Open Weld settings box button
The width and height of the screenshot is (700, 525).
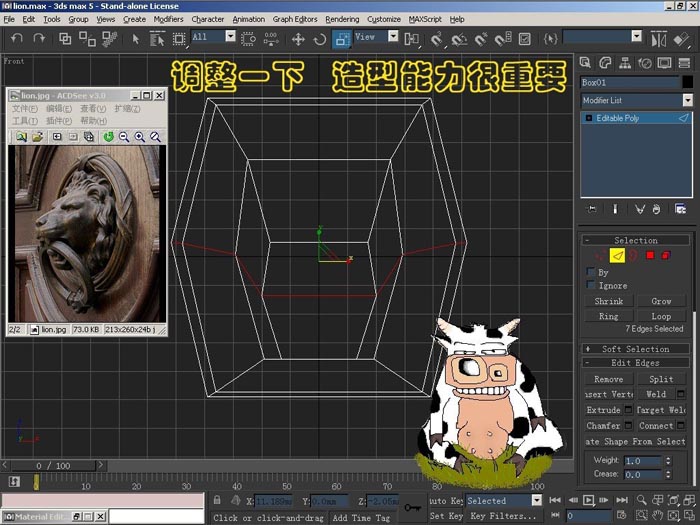(x=681, y=394)
